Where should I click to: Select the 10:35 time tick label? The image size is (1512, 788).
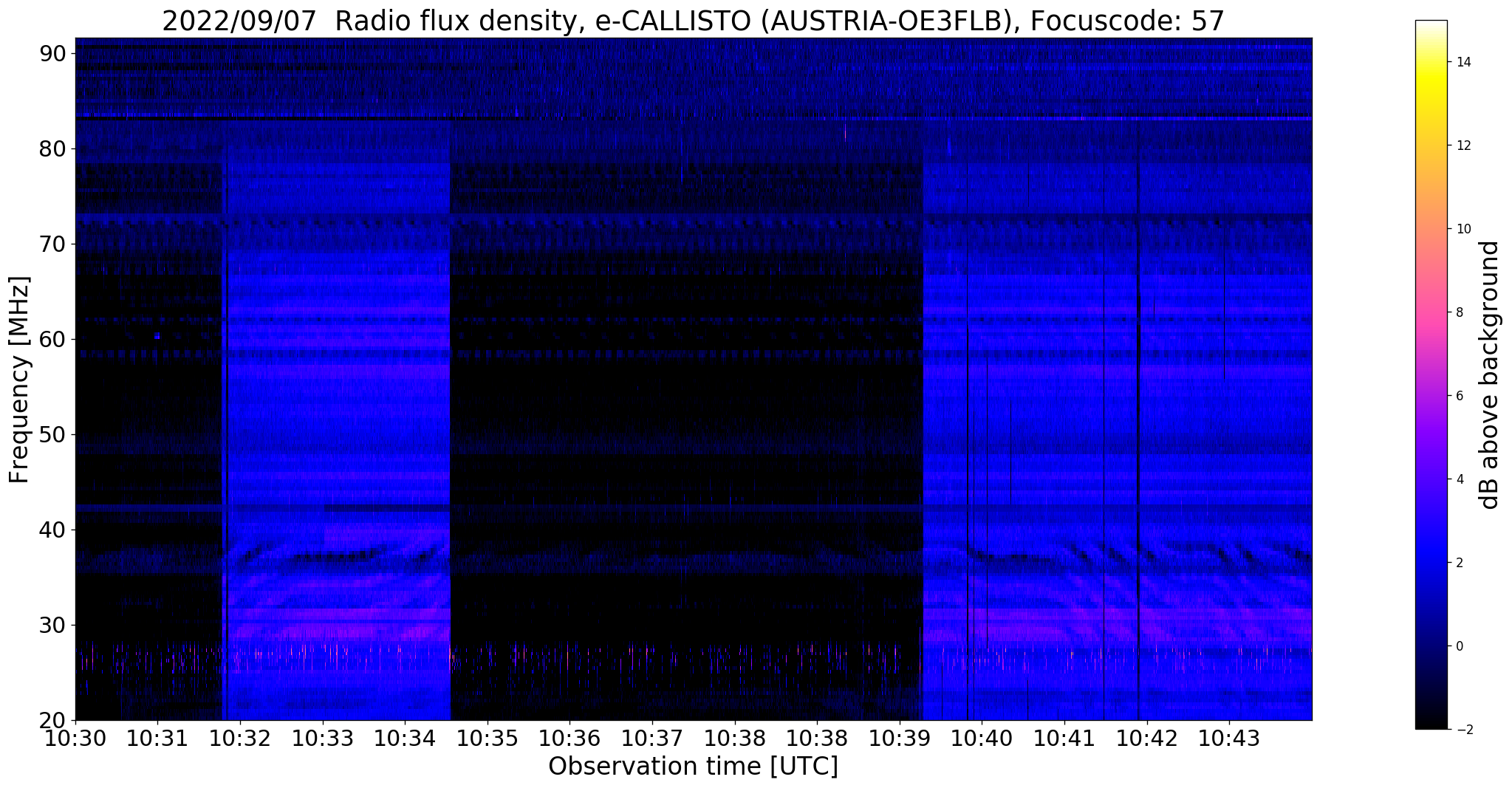488,738
